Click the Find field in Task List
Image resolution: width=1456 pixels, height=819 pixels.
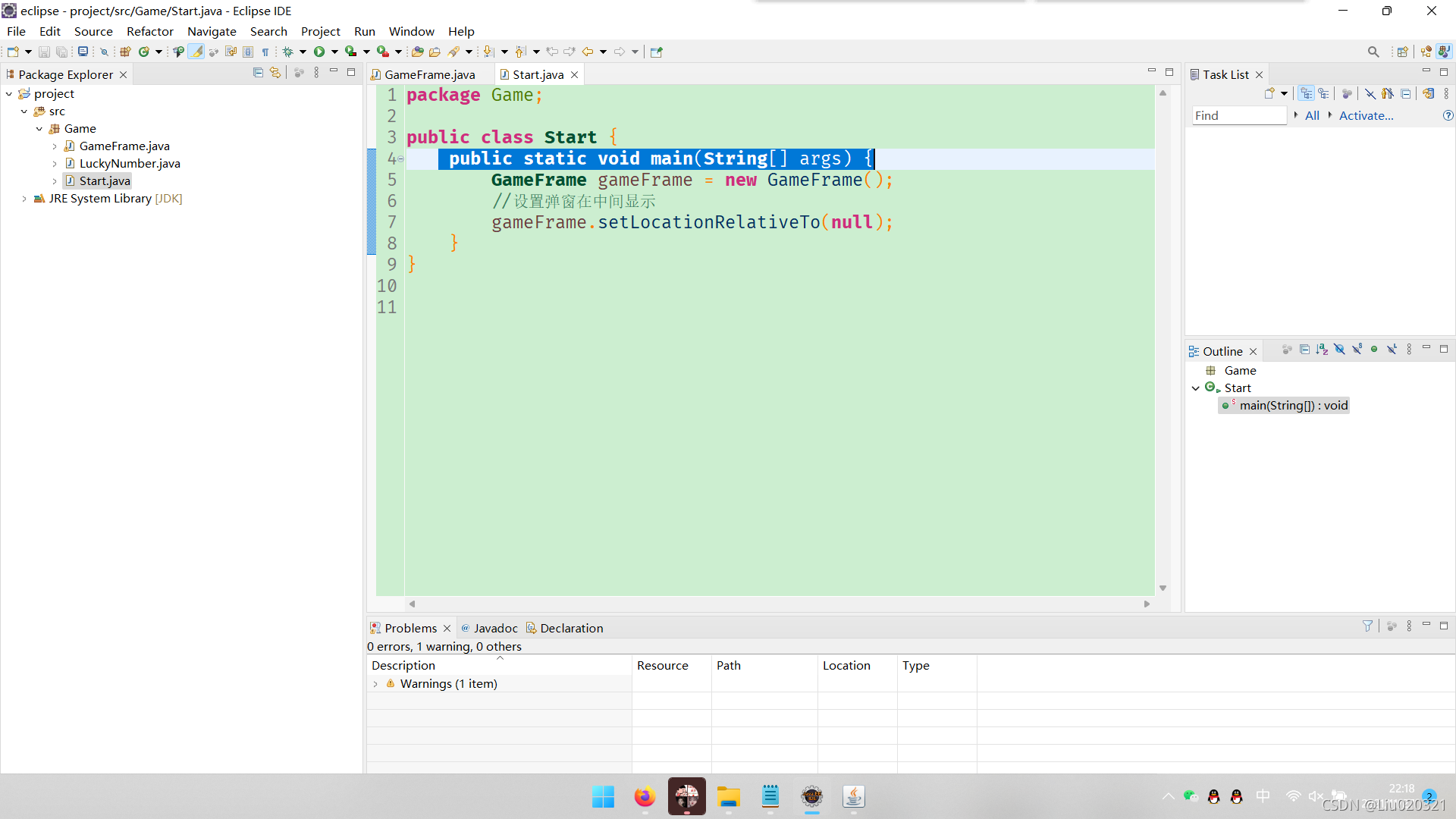[1238, 115]
